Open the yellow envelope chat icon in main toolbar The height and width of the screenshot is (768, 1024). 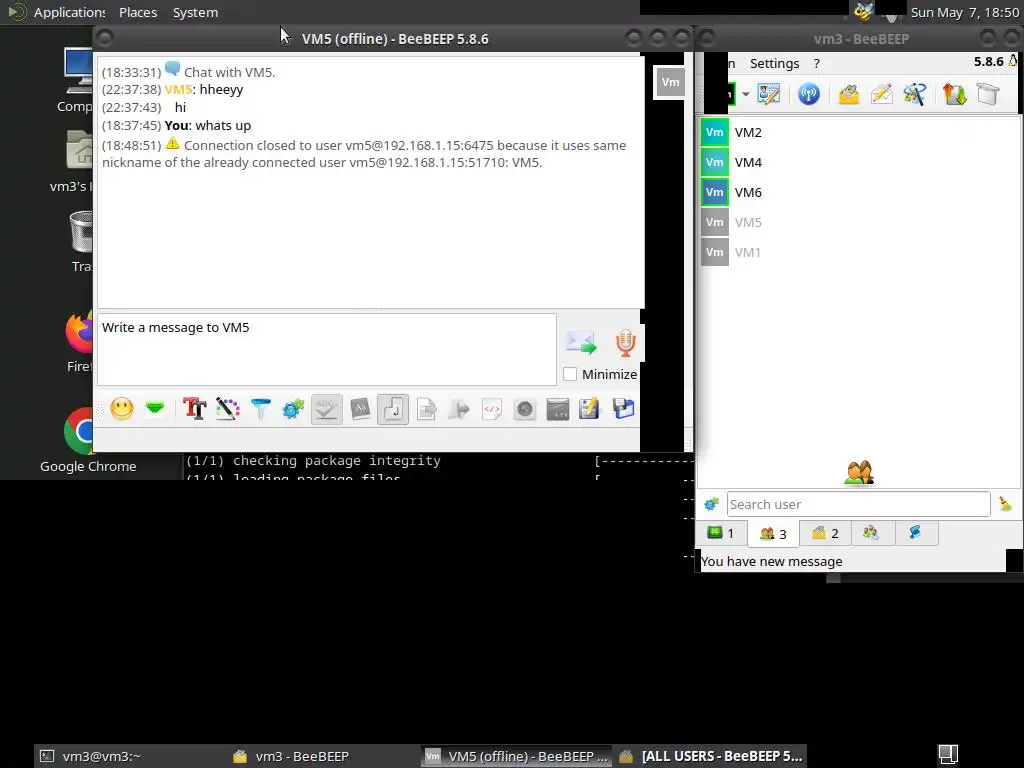[848, 94]
